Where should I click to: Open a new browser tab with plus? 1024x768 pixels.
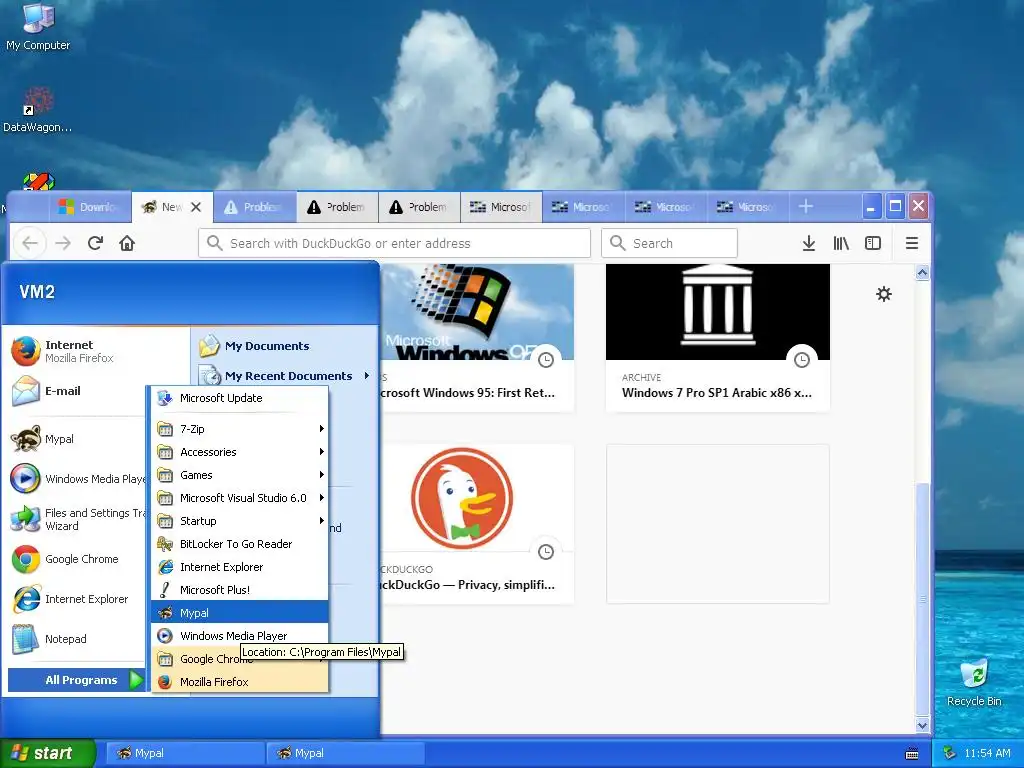click(806, 206)
